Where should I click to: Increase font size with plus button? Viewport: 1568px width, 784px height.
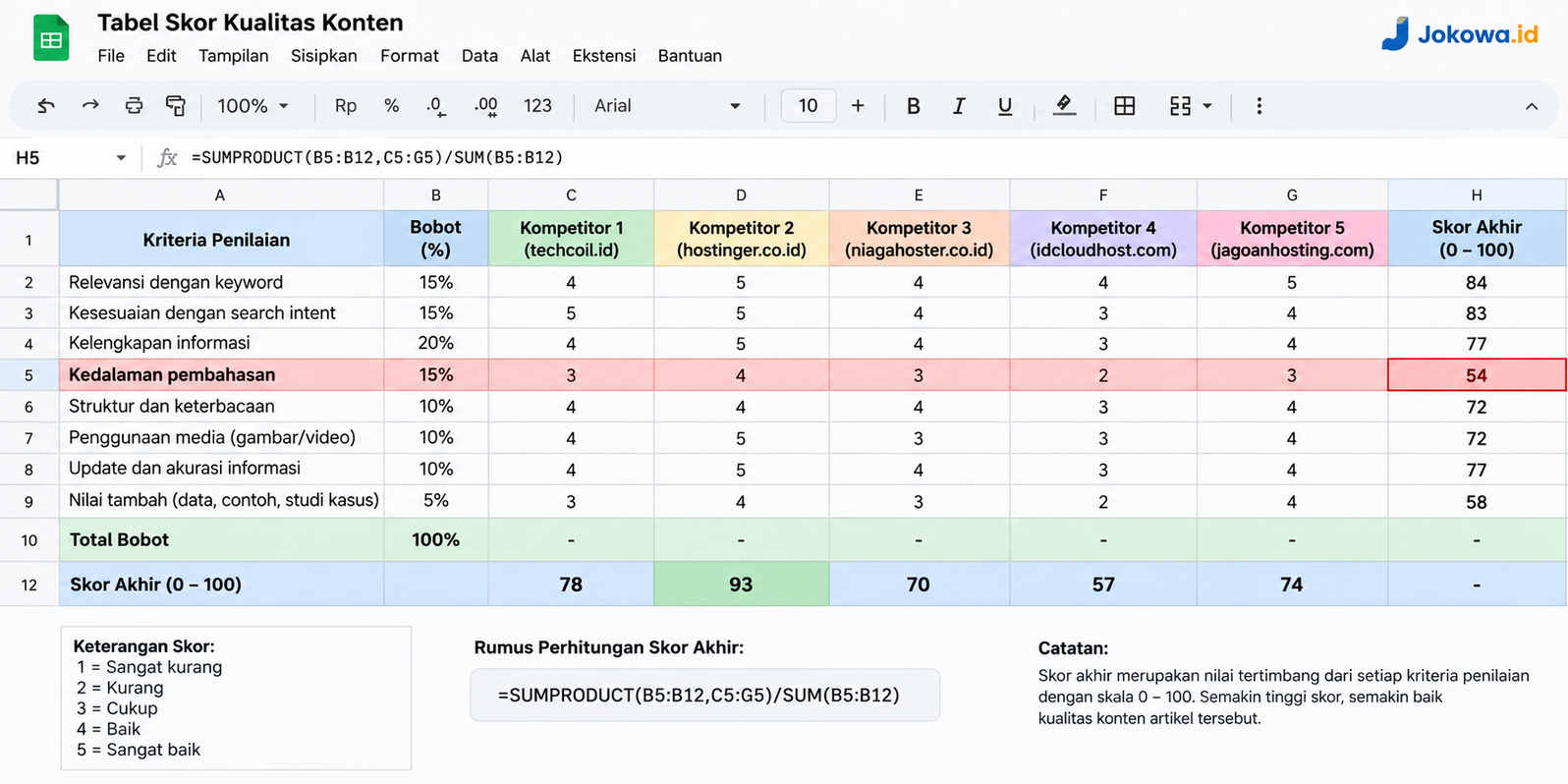(x=858, y=106)
